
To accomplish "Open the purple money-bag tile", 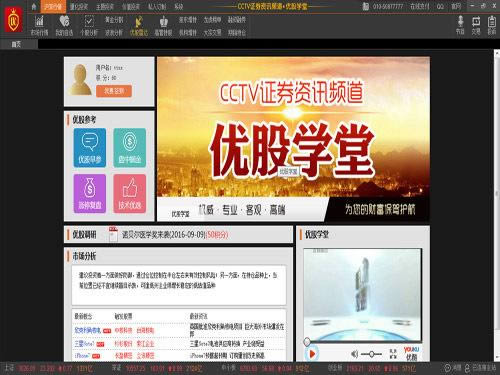I will pos(90,193).
